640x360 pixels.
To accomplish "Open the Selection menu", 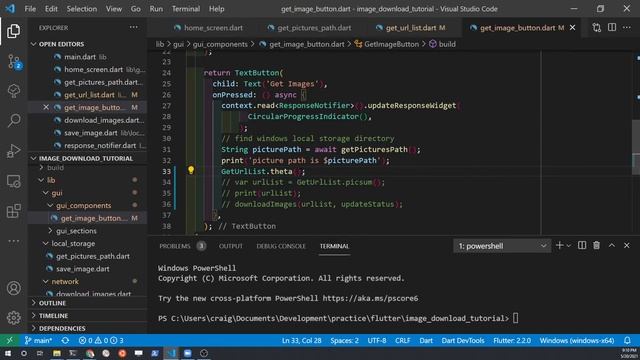I will tap(82, 9).
